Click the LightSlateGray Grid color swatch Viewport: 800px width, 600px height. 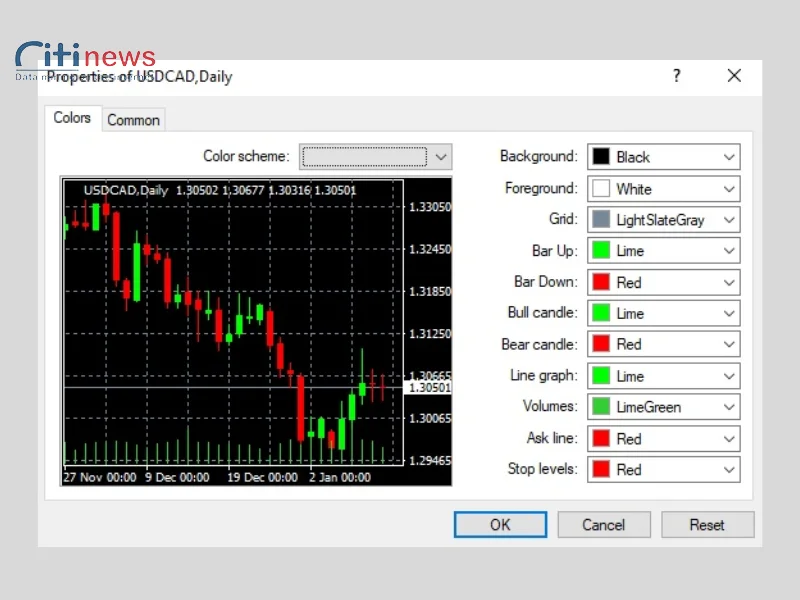[x=601, y=220]
